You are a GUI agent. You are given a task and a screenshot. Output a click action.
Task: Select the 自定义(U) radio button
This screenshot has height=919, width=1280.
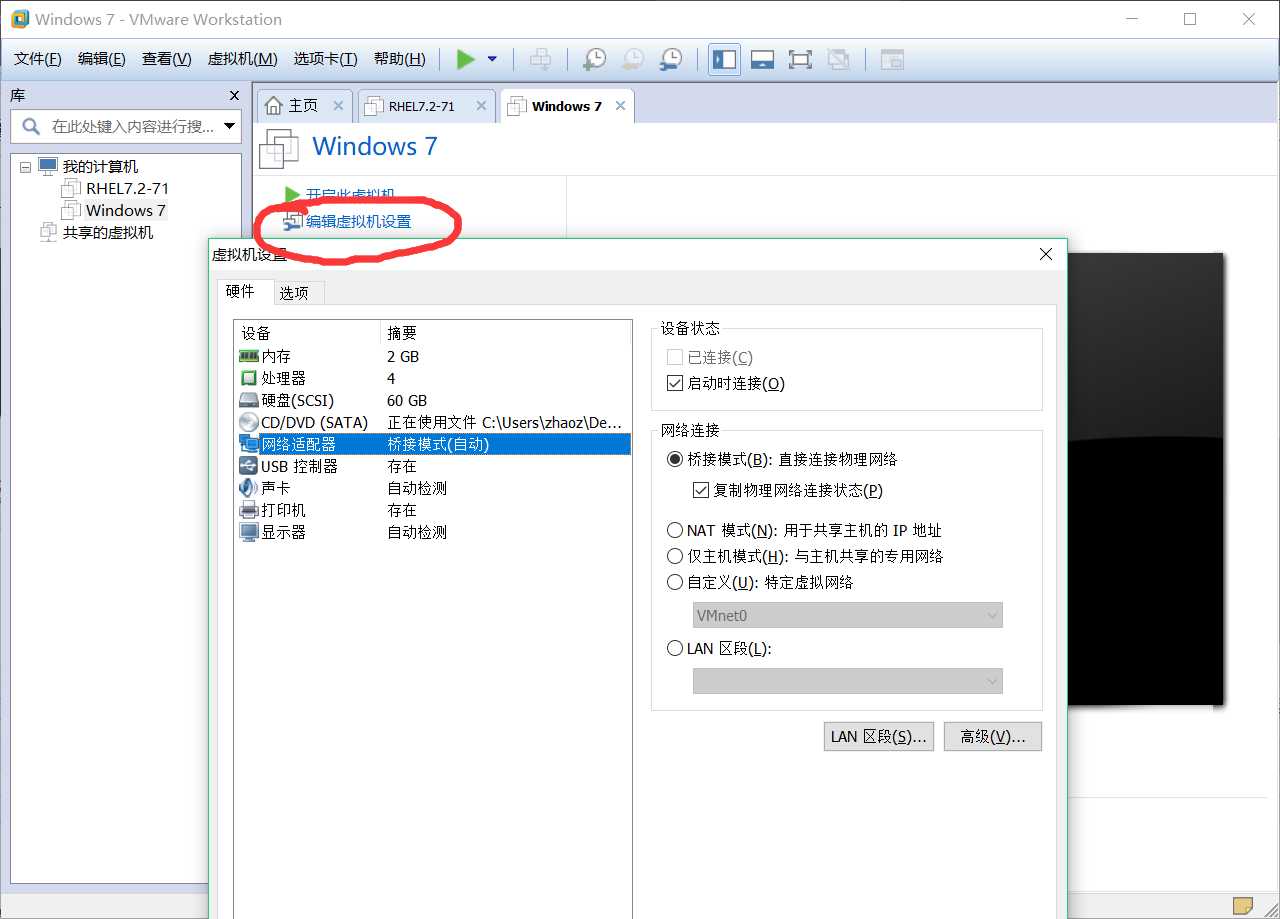pos(675,582)
